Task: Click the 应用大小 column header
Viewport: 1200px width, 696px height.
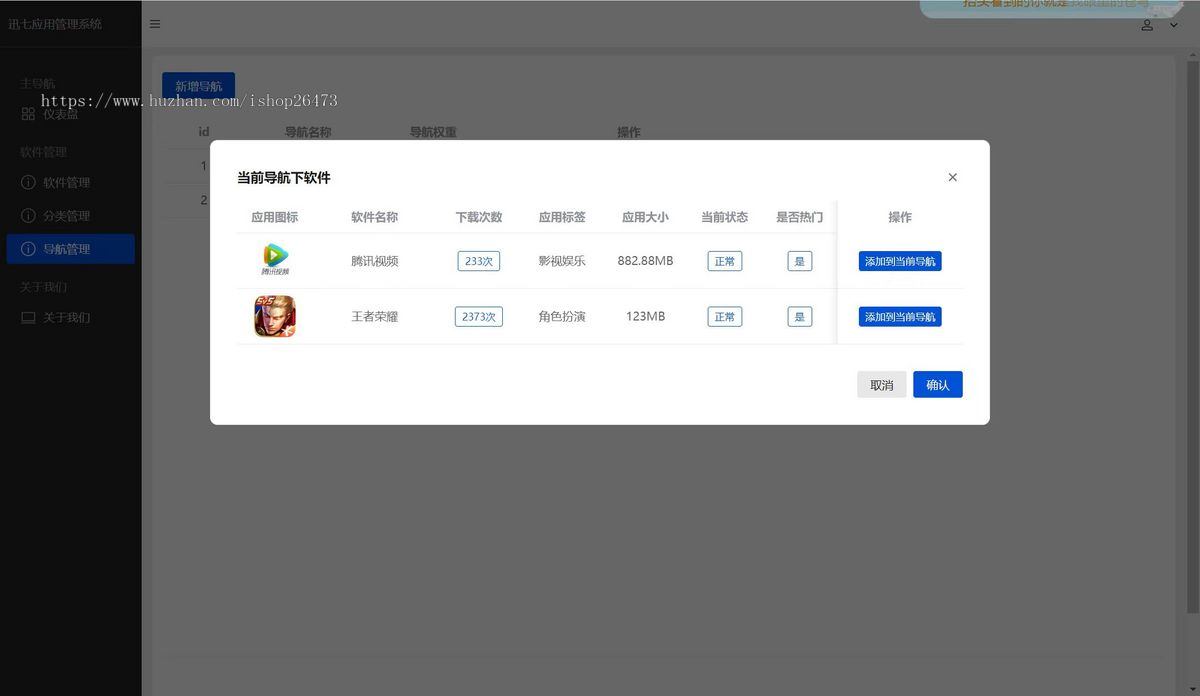Action: [x=645, y=217]
